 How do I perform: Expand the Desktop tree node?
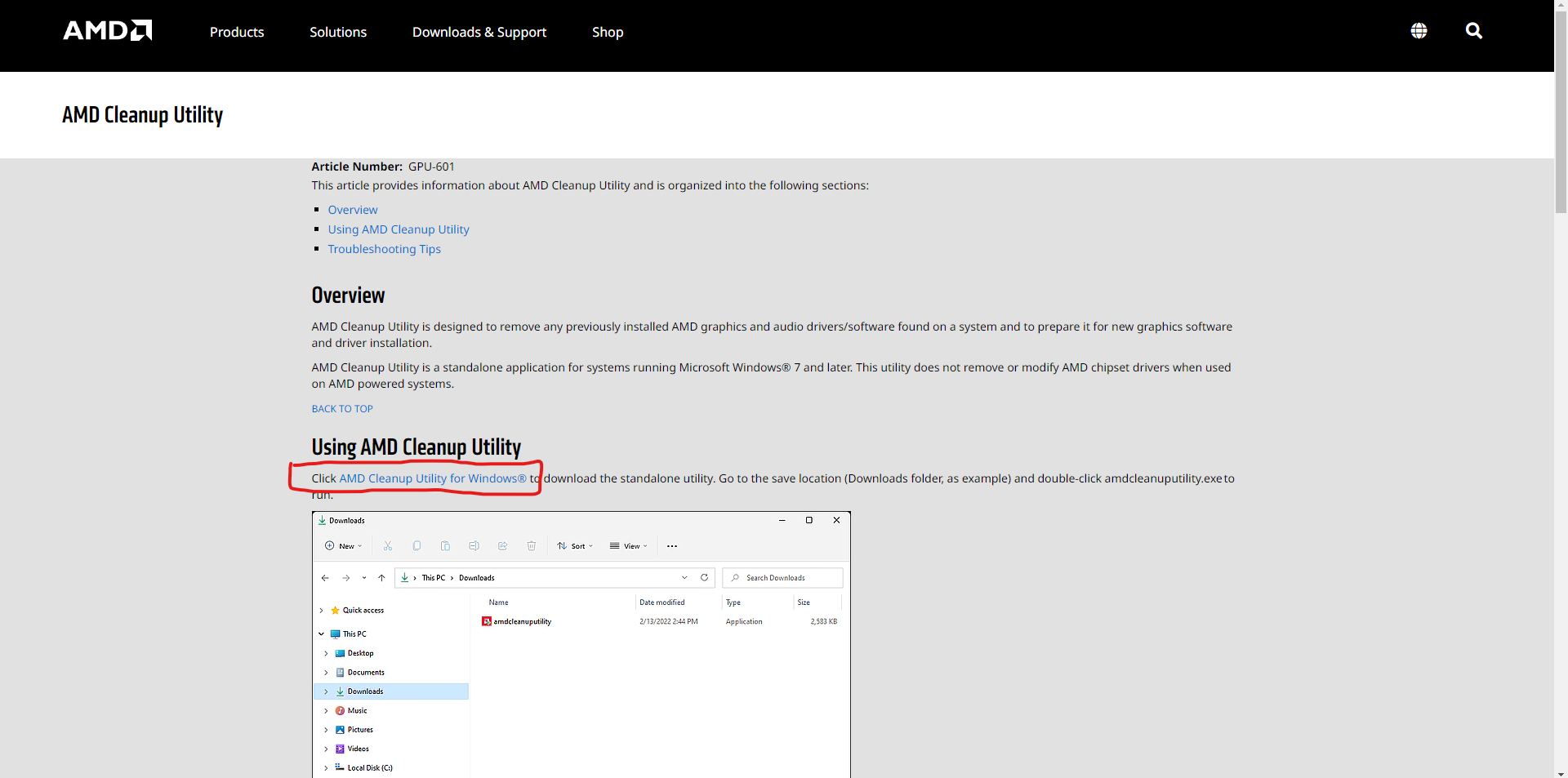[326, 654]
